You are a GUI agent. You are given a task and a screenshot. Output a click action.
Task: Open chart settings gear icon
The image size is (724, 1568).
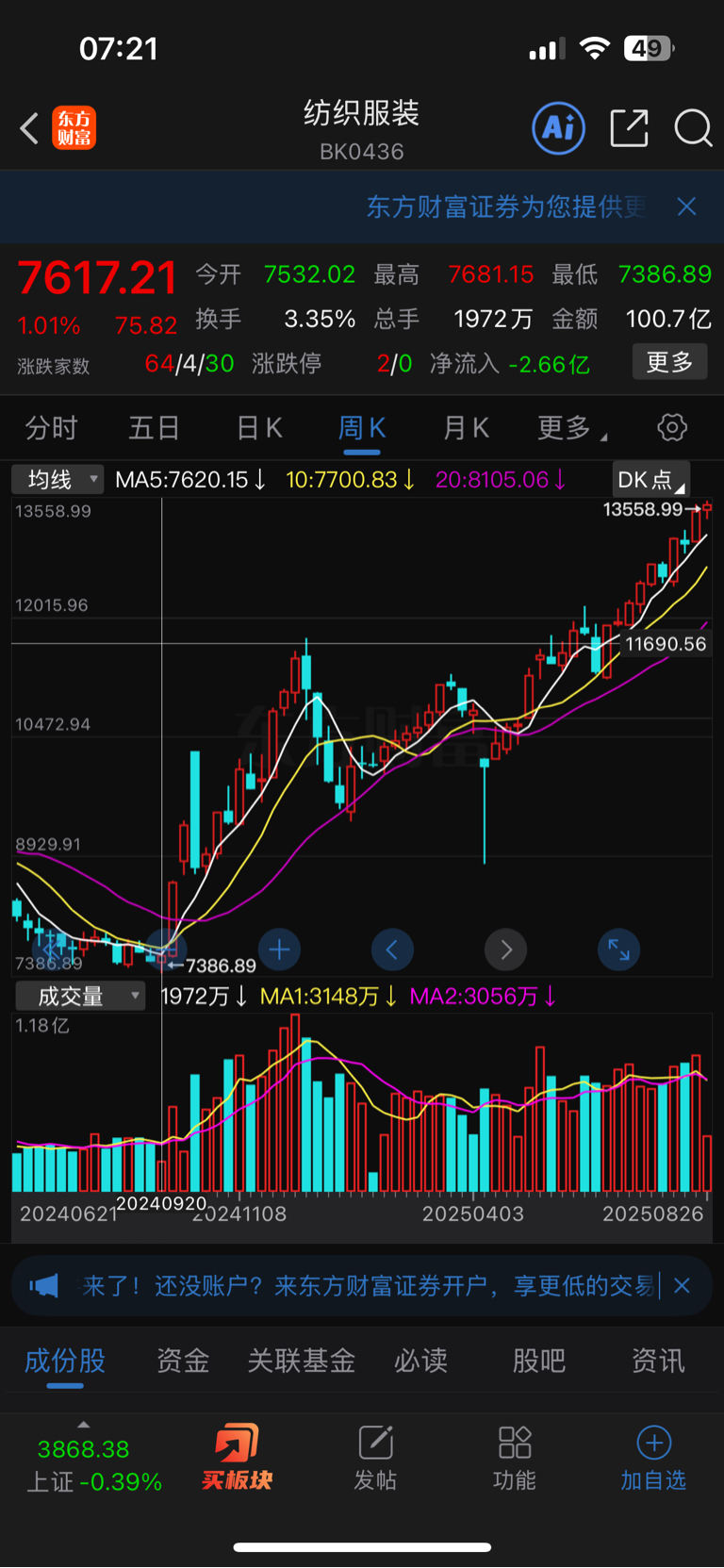click(672, 428)
